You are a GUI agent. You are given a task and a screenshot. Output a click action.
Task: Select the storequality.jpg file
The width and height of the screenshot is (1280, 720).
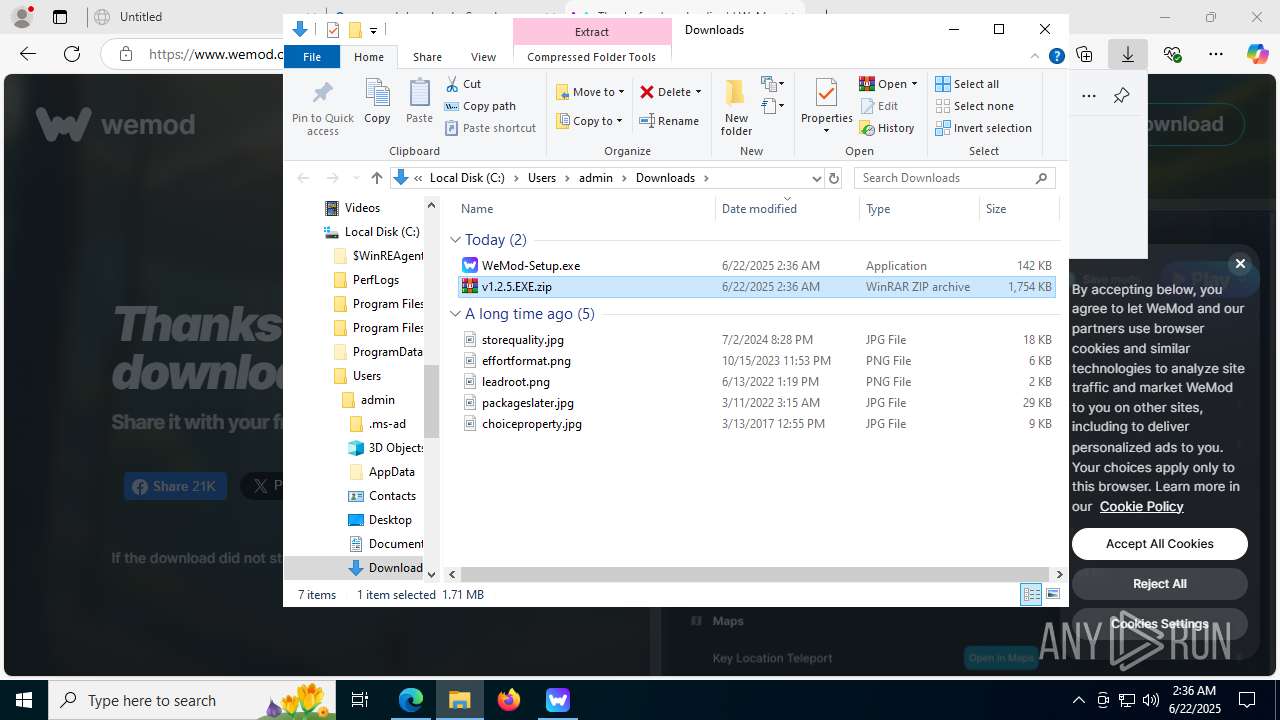pyautogui.click(x=756, y=340)
